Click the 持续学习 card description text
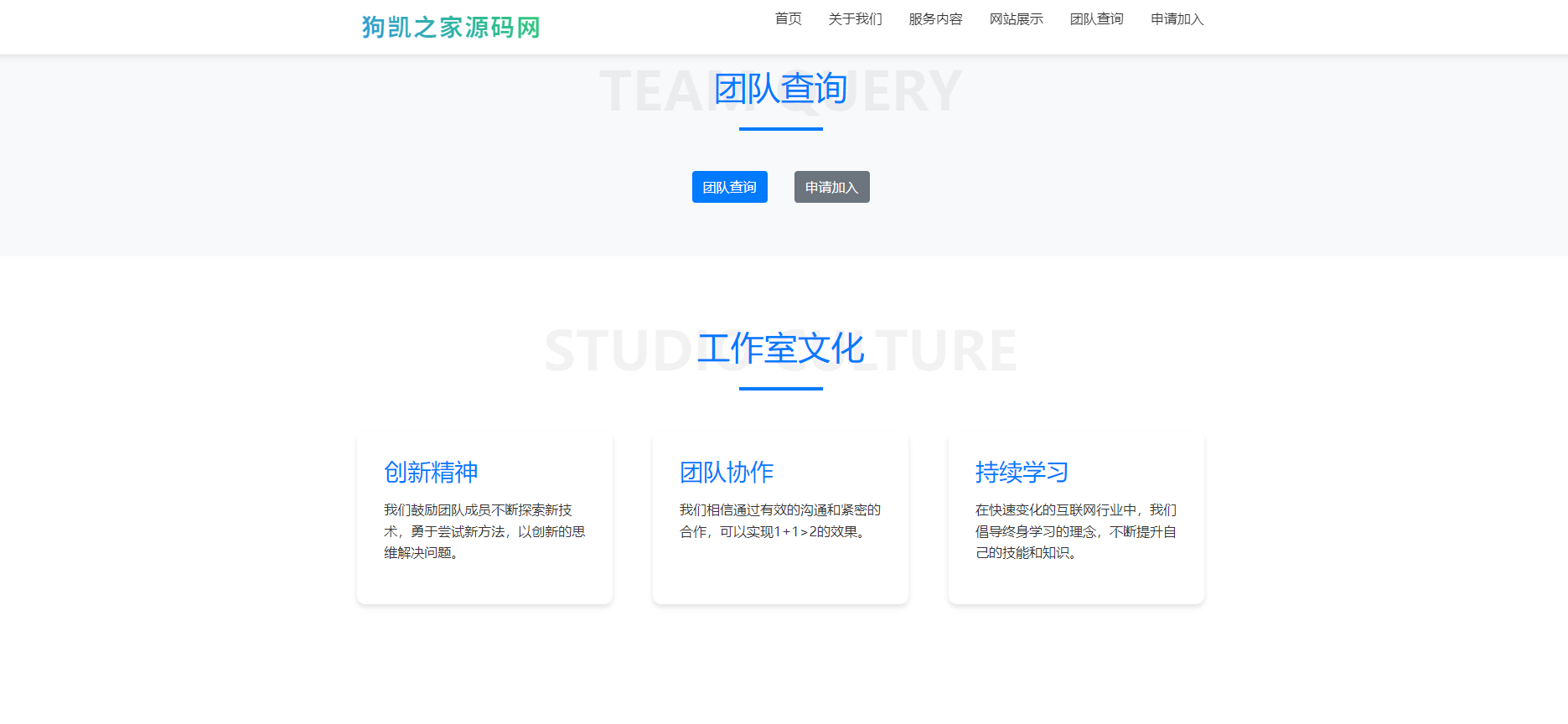This screenshot has height=724, width=1568. coord(1076,531)
